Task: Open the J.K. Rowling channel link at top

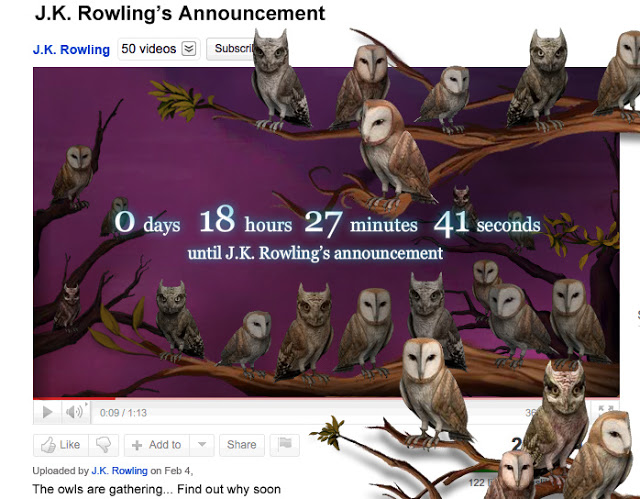Action: click(71, 49)
